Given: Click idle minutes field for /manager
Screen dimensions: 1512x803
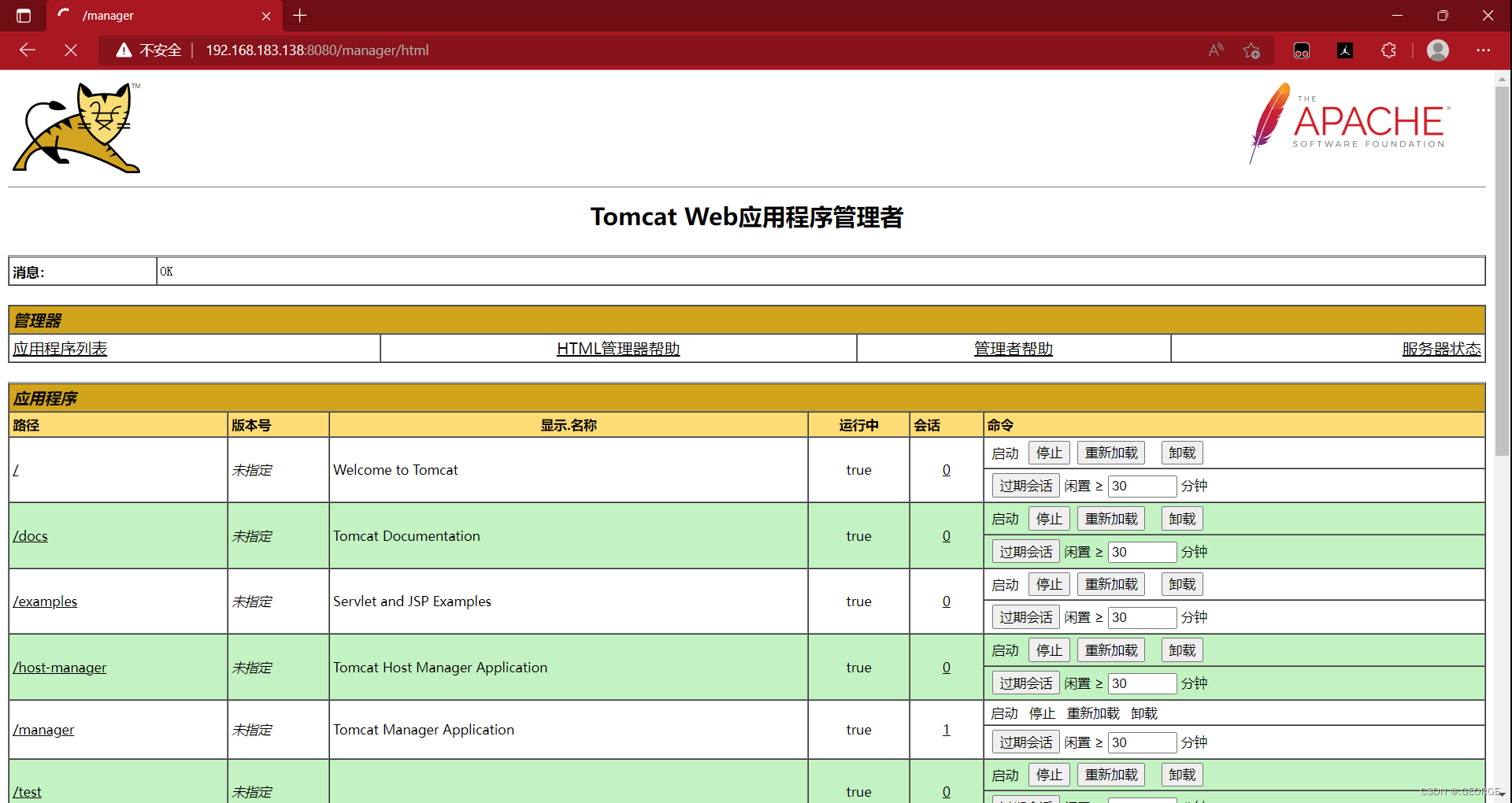Looking at the screenshot, I should click(x=1142, y=742).
